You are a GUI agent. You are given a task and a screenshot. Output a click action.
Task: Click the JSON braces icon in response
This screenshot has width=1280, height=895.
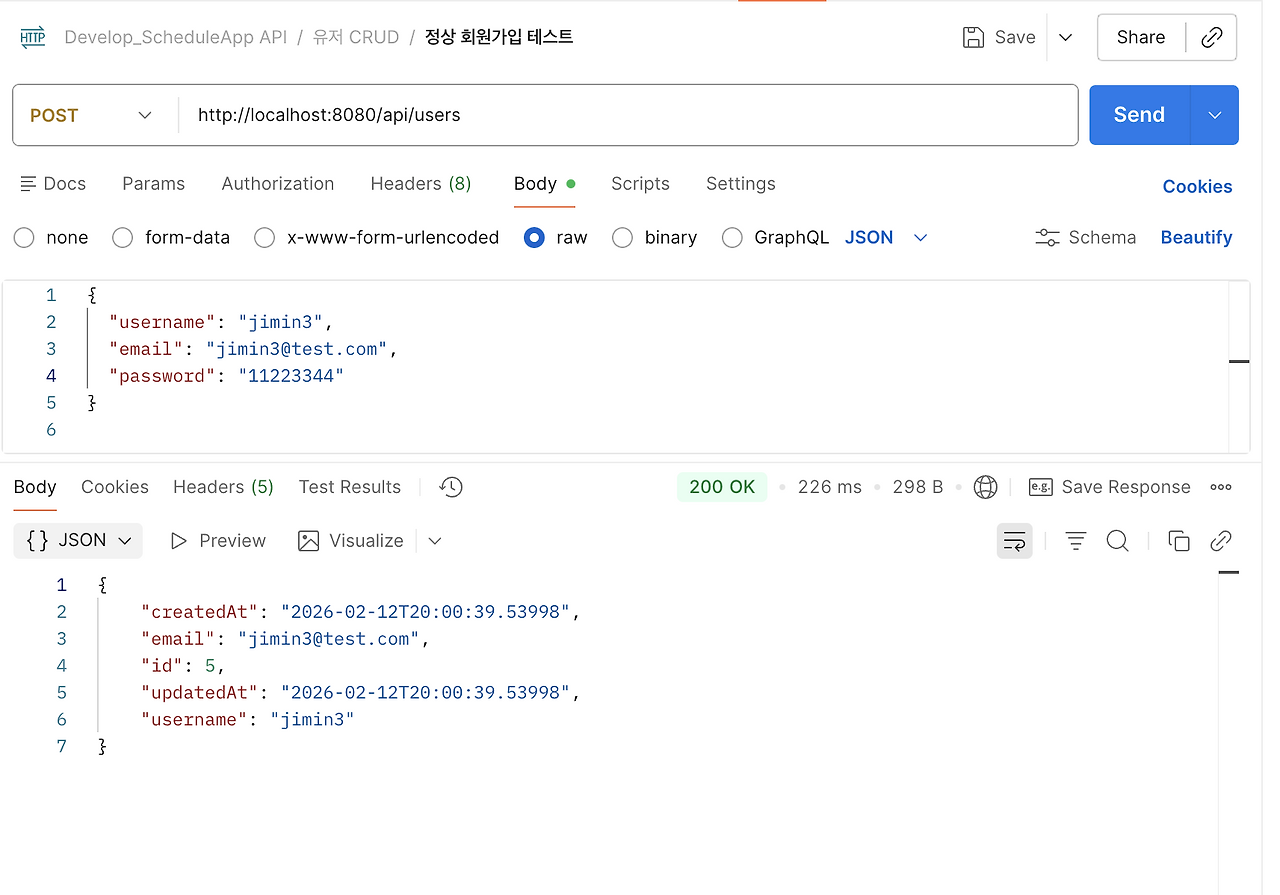pos(37,540)
